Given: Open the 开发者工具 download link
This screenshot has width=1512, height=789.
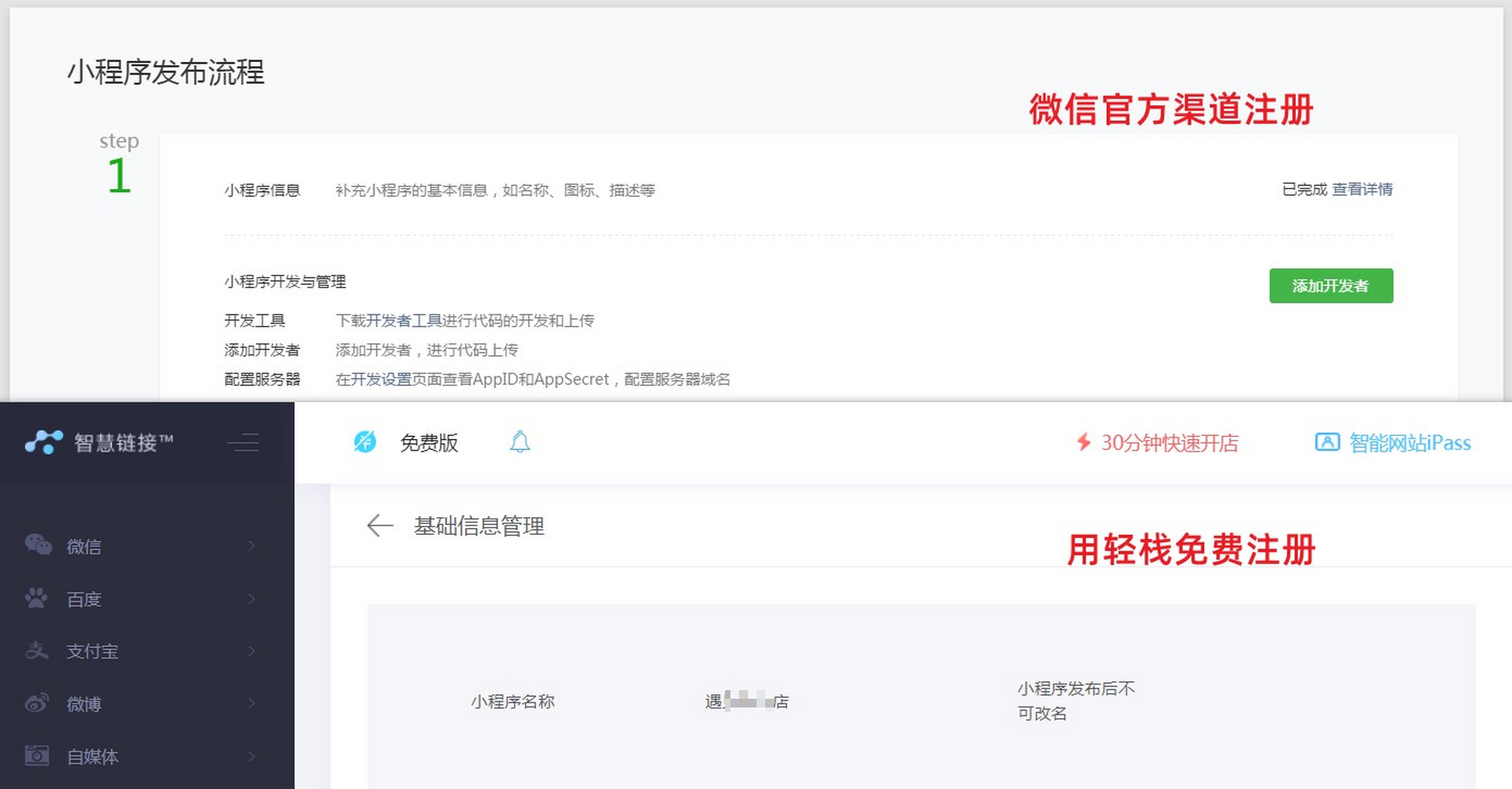Looking at the screenshot, I should pos(404,321).
